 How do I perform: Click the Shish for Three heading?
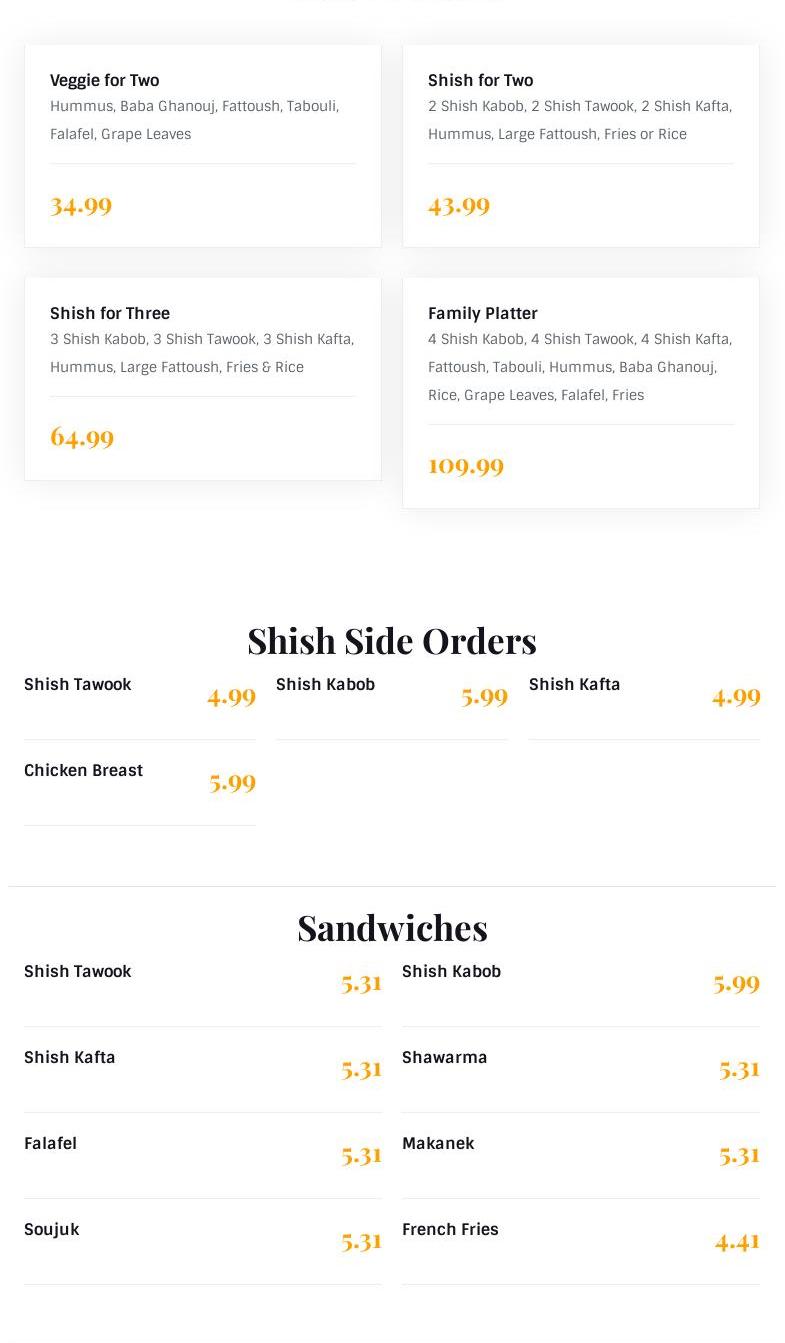coord(110,313)
